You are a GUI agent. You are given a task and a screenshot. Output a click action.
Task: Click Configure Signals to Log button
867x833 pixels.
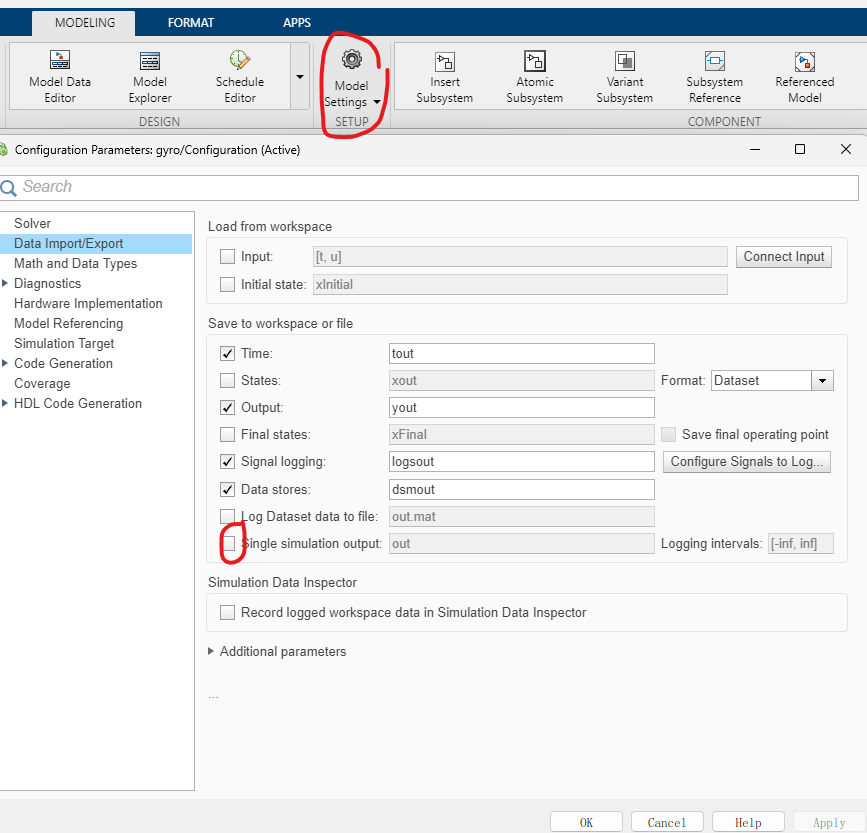tap(747, 462)
